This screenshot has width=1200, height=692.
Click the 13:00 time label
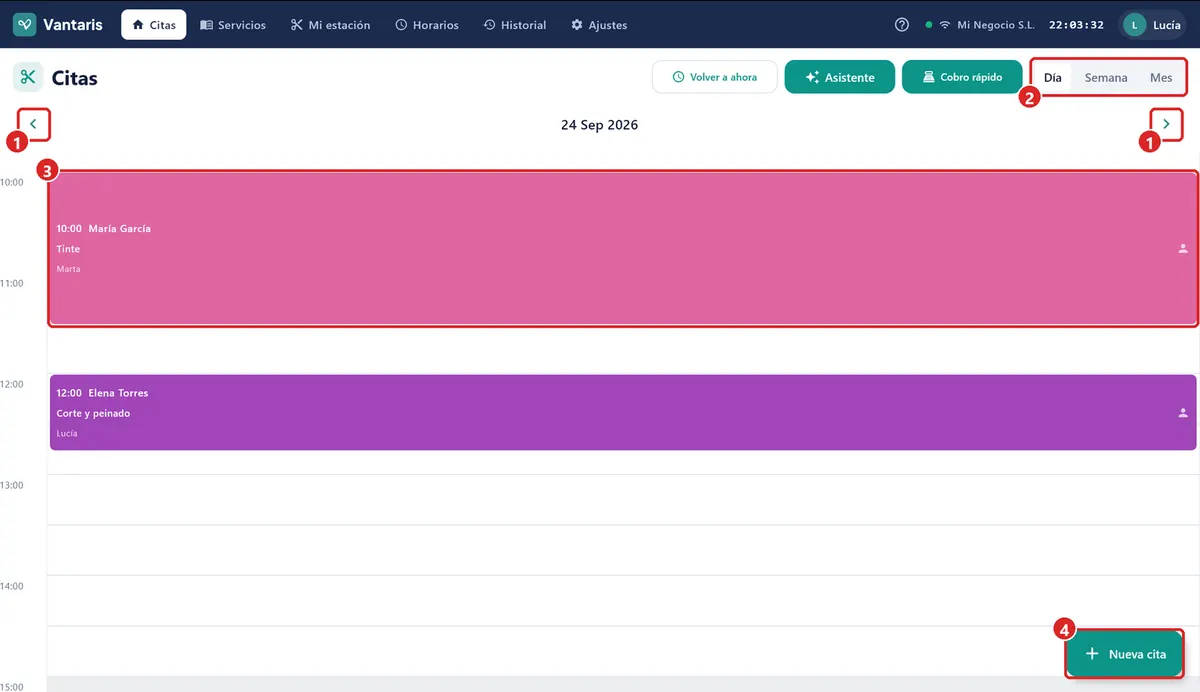[x=12, y=485]
